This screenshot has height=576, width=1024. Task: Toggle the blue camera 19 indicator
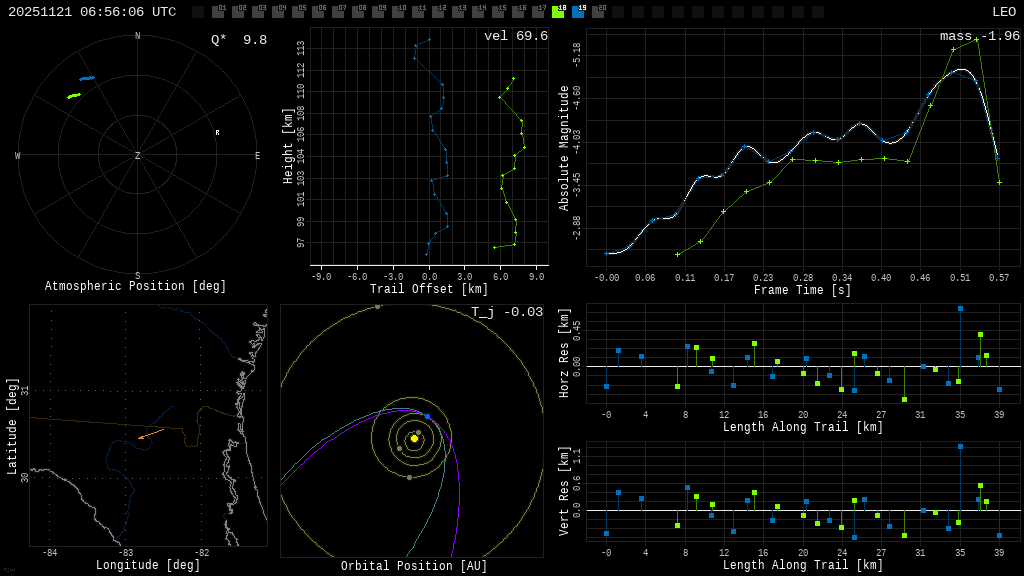click(577, 12)
